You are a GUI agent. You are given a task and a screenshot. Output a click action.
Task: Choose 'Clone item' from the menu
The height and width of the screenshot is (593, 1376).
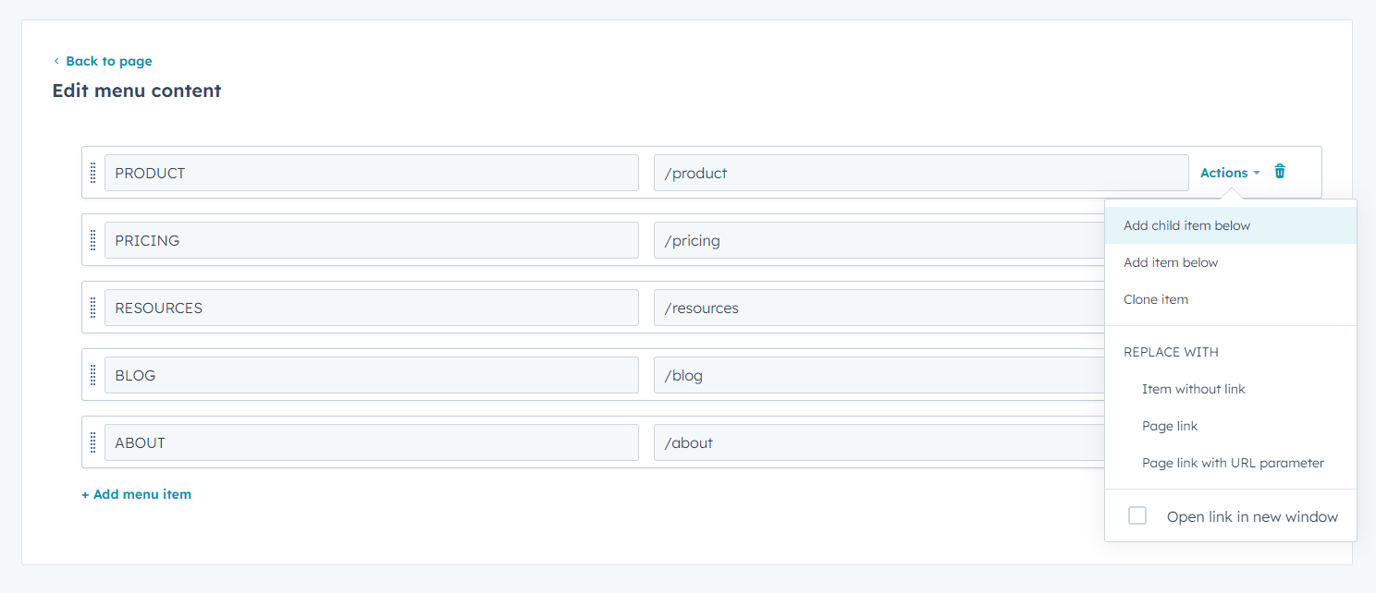pyautogui.click(x=1156, y=299)
